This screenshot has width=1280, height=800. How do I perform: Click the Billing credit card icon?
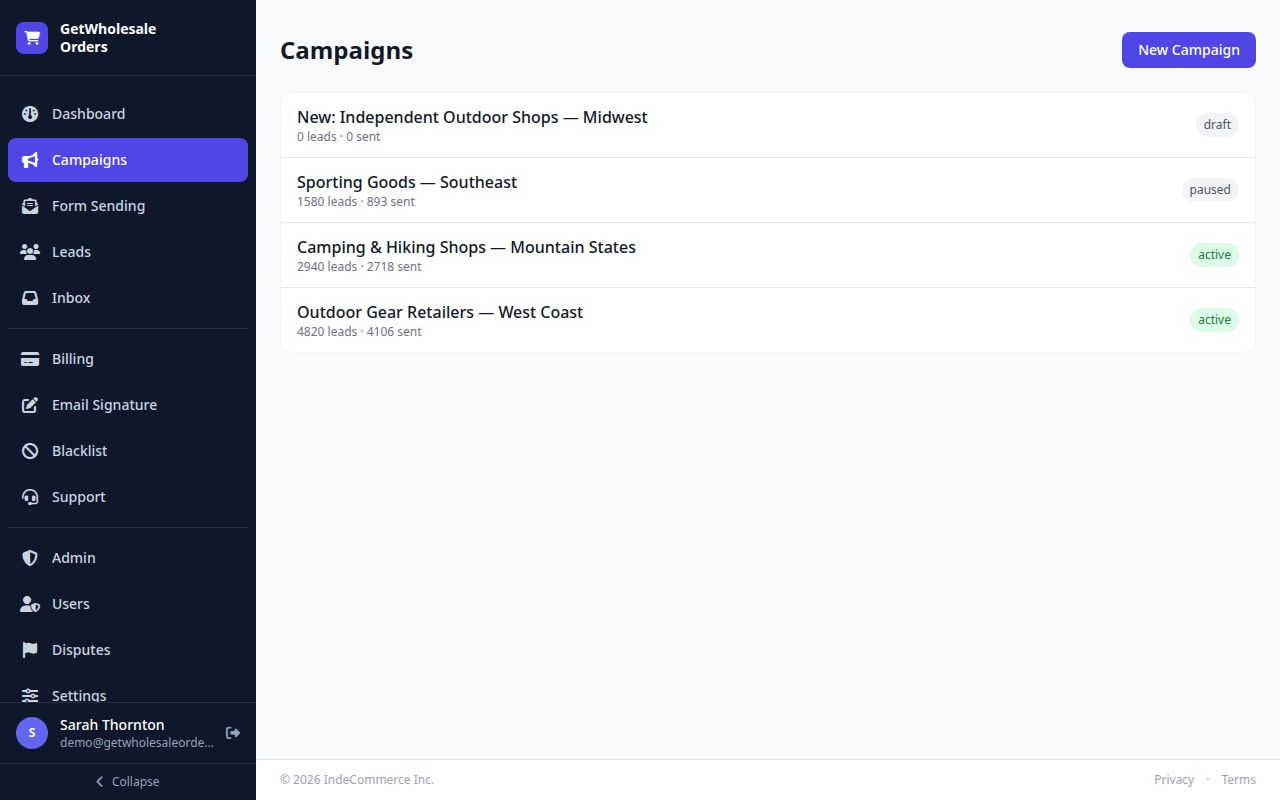[x=30, y=359]
